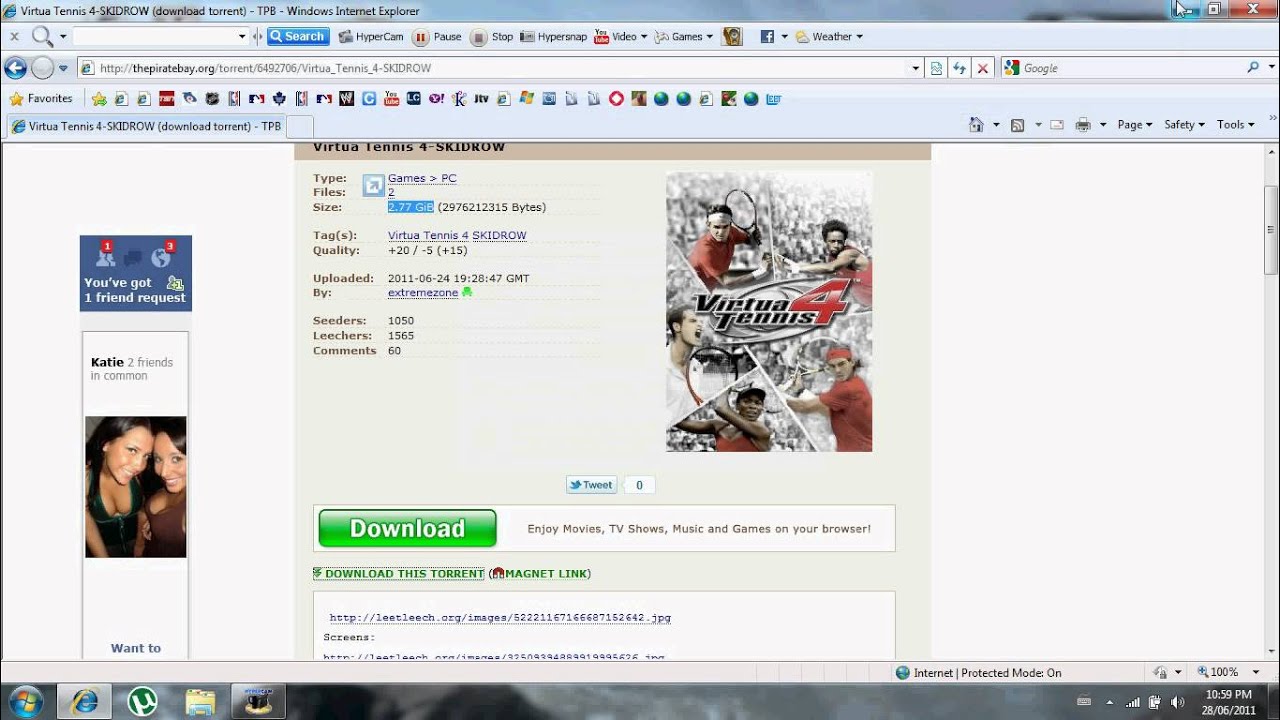1280x720 pixels.
Task: Open uTorrent from the taskbar
Action: pyautogui.click(x=143, y=701)
